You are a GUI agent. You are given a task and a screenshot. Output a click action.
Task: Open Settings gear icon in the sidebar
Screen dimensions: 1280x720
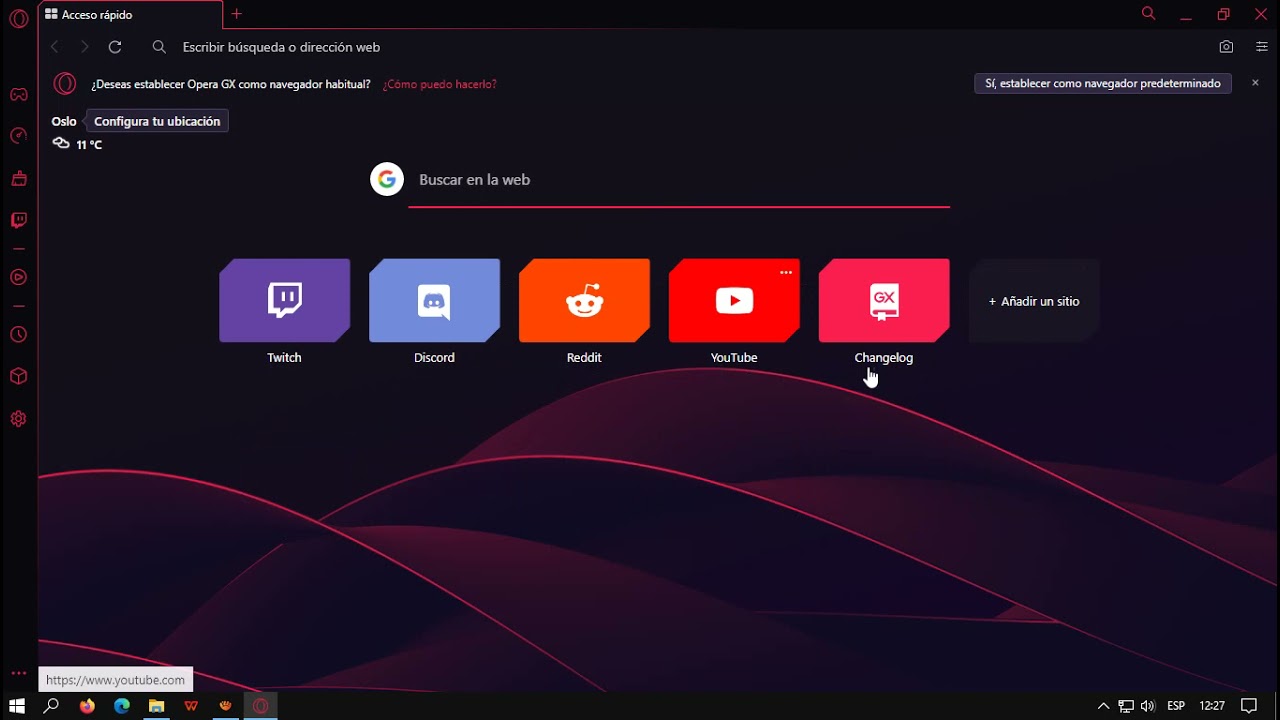point(18,419)
